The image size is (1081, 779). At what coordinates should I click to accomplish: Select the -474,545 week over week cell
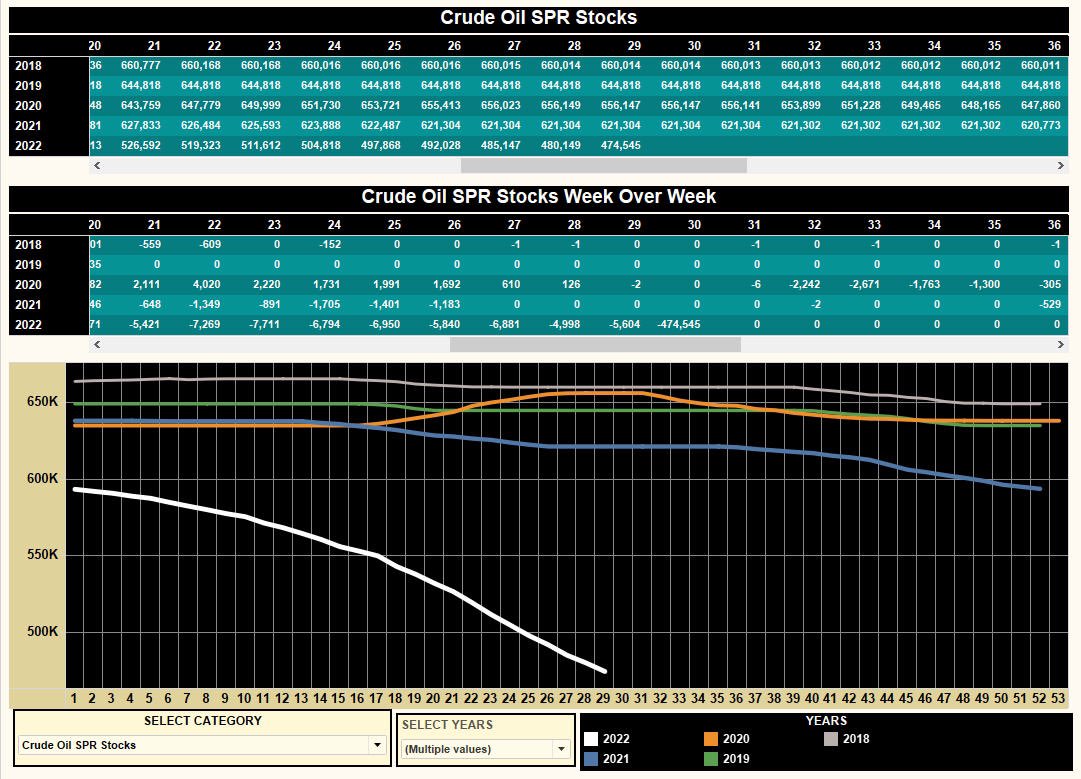coord(678,324)
